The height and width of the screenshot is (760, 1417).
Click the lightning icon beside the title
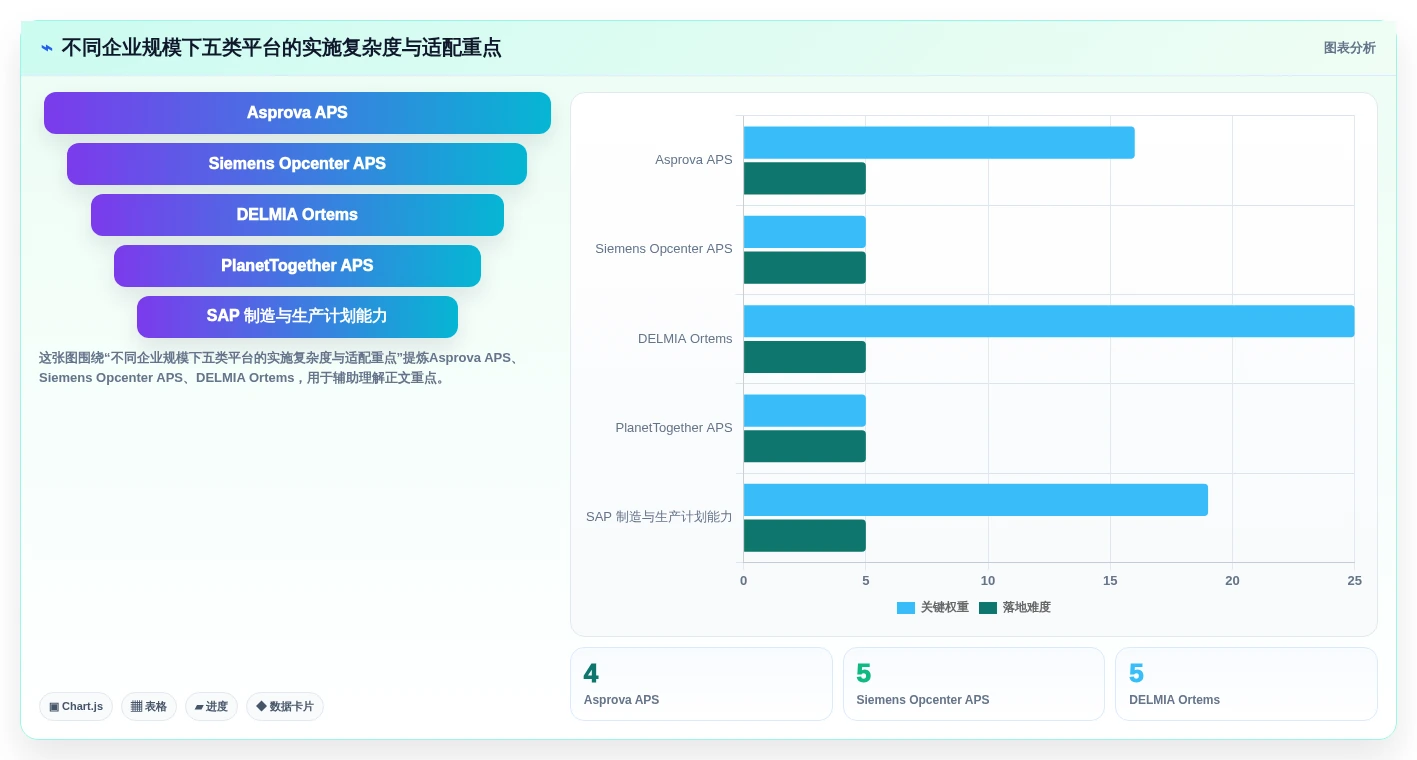click(46, 47)
